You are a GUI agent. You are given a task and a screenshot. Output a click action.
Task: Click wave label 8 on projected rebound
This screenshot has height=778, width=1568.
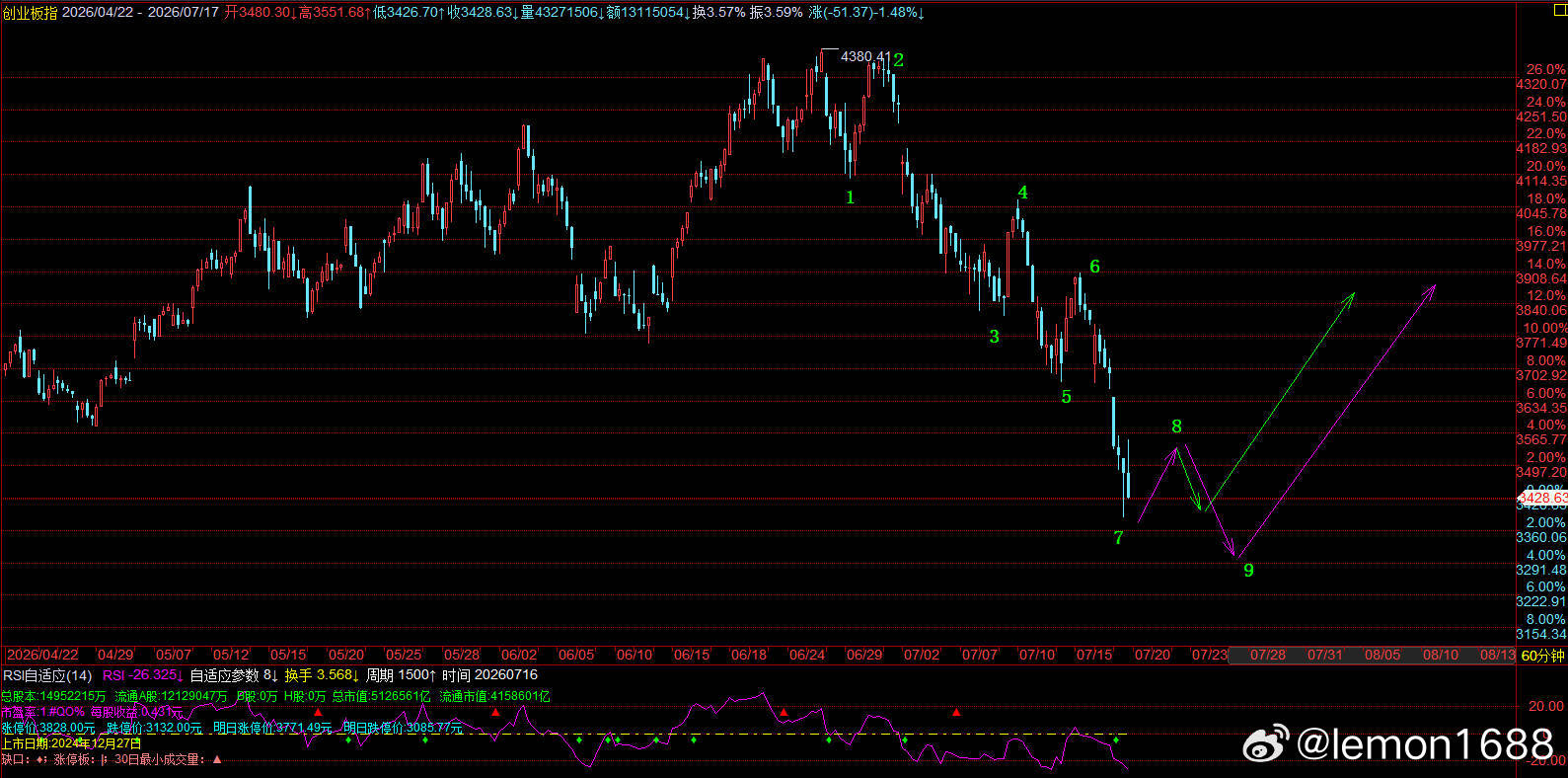[x=1176, y=427]
